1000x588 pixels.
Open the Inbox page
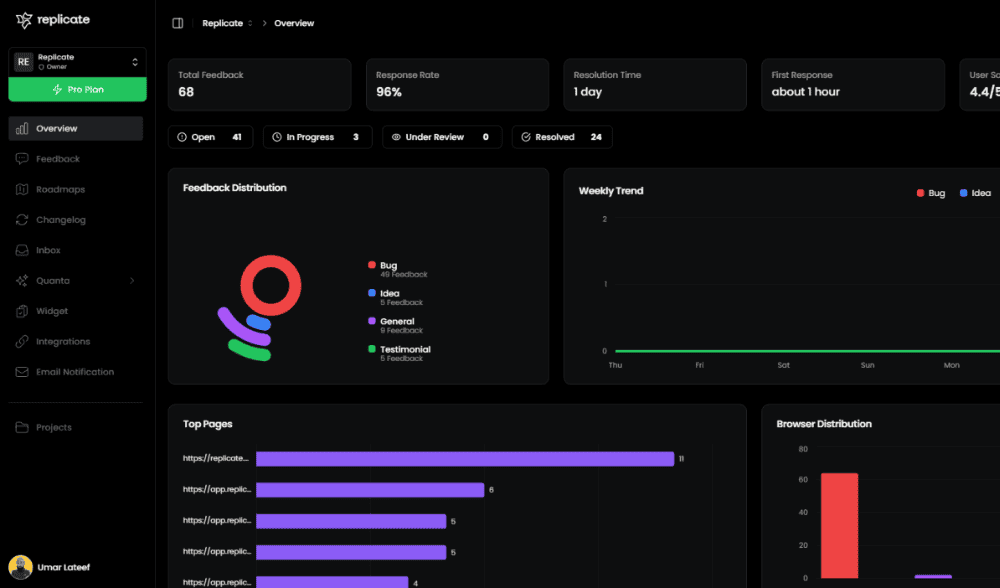pos(48,250)
